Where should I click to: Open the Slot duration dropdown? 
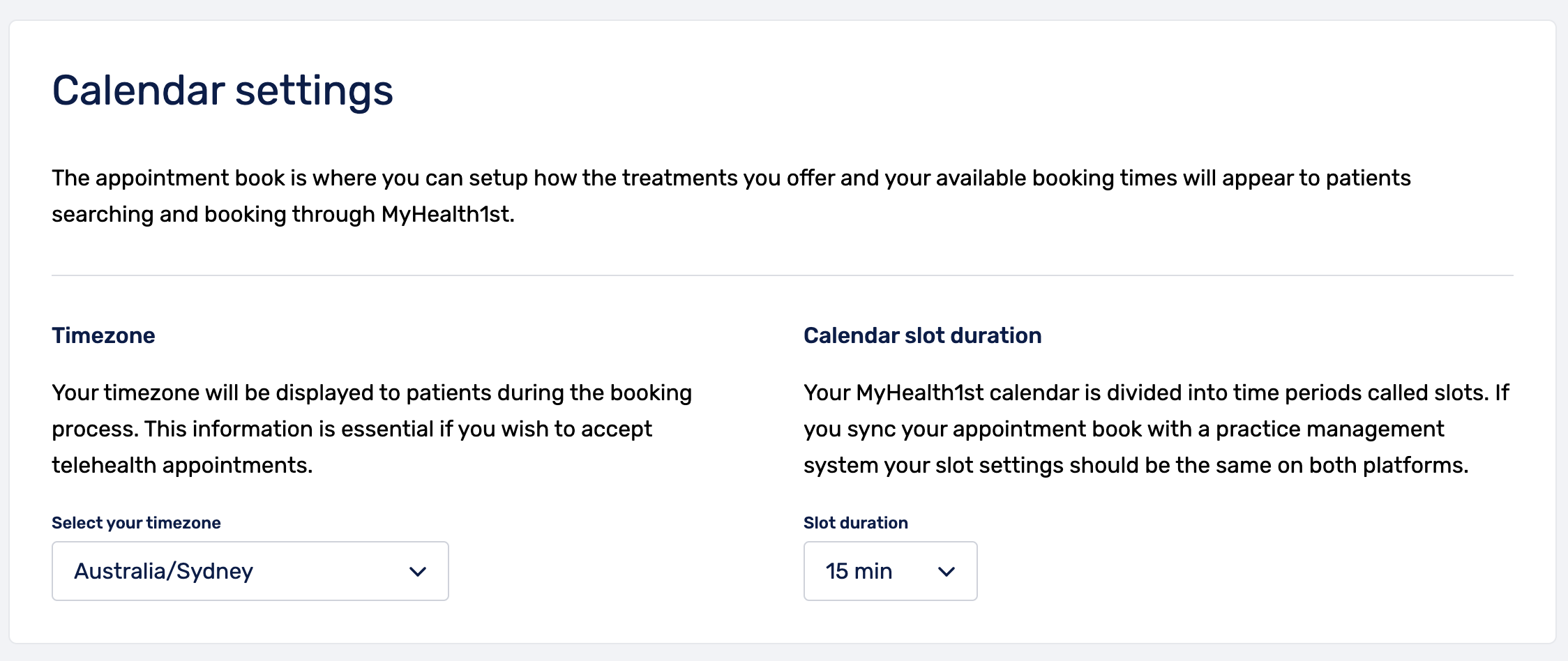tap(890, 571)
